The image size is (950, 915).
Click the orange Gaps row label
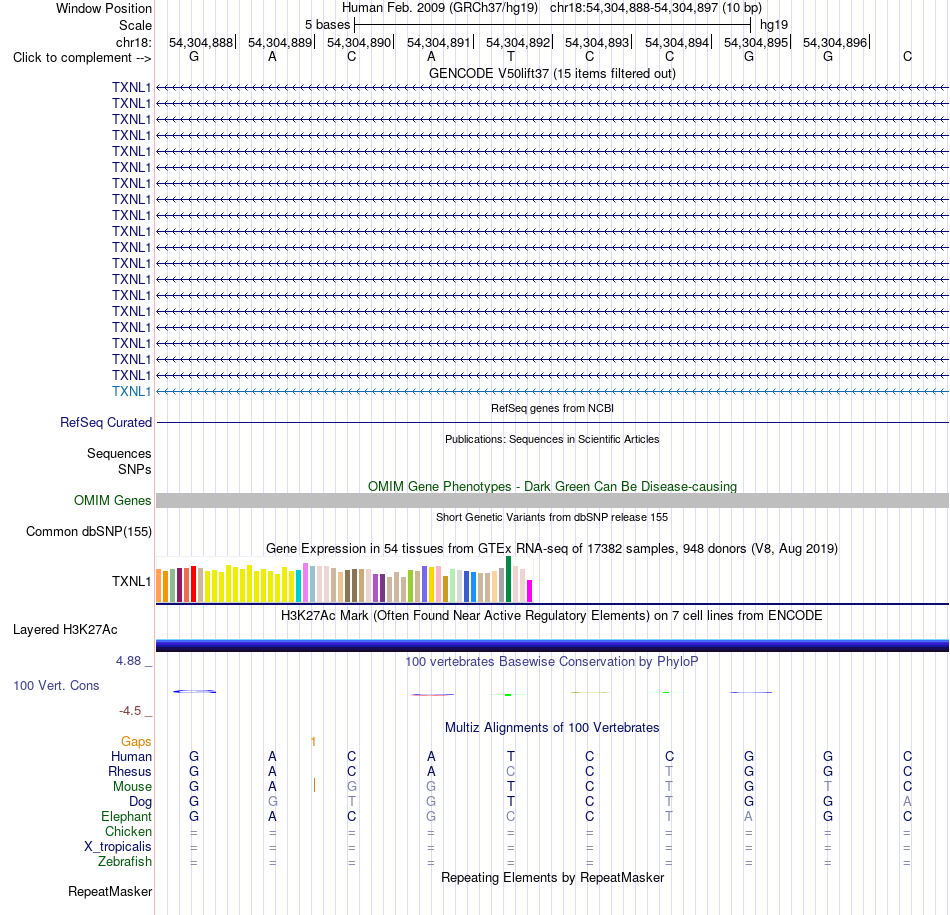(x=136, y=742)
